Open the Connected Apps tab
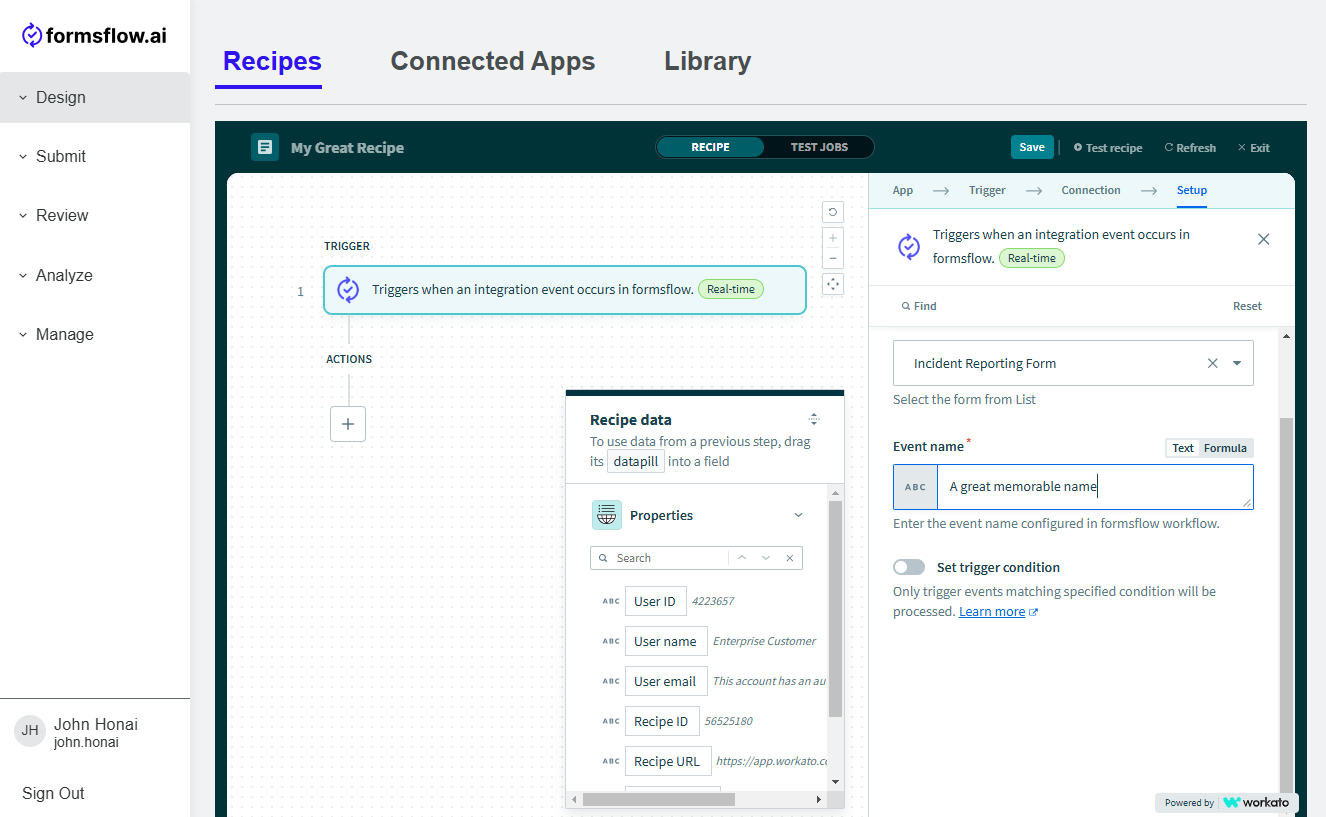1326x817 pixels. (493, 61)
